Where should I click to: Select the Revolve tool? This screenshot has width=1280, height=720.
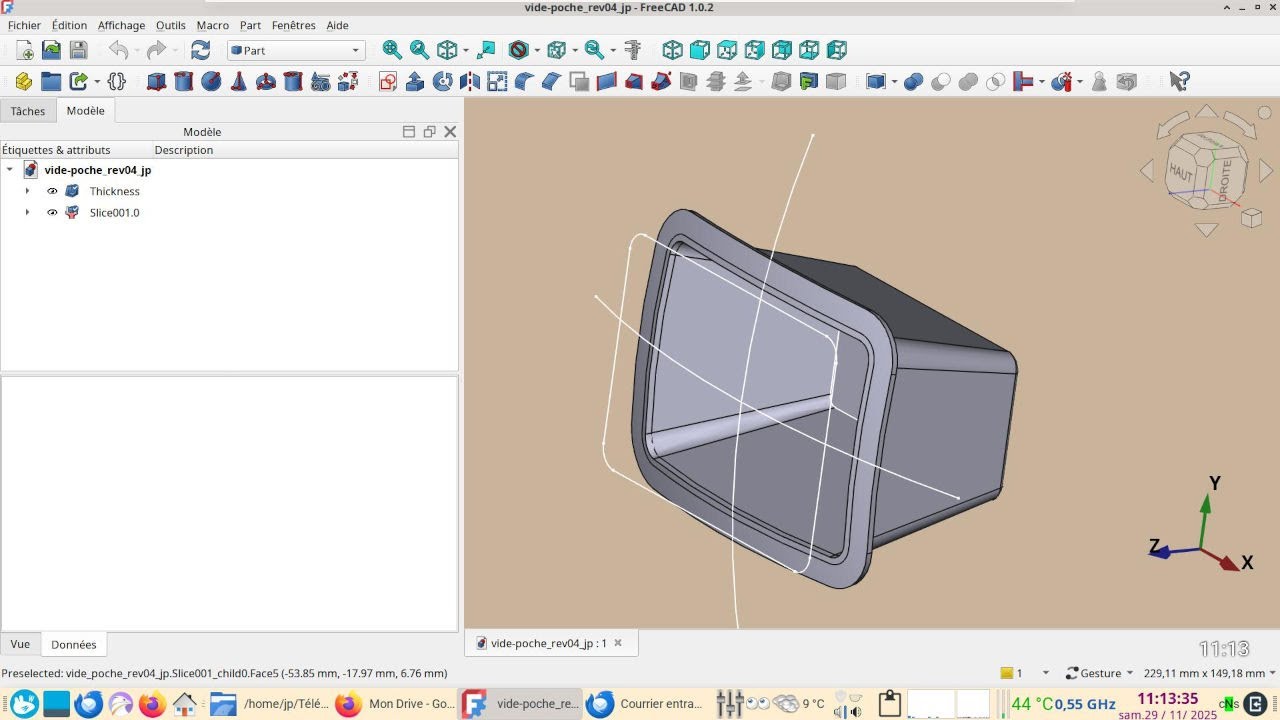442,82
